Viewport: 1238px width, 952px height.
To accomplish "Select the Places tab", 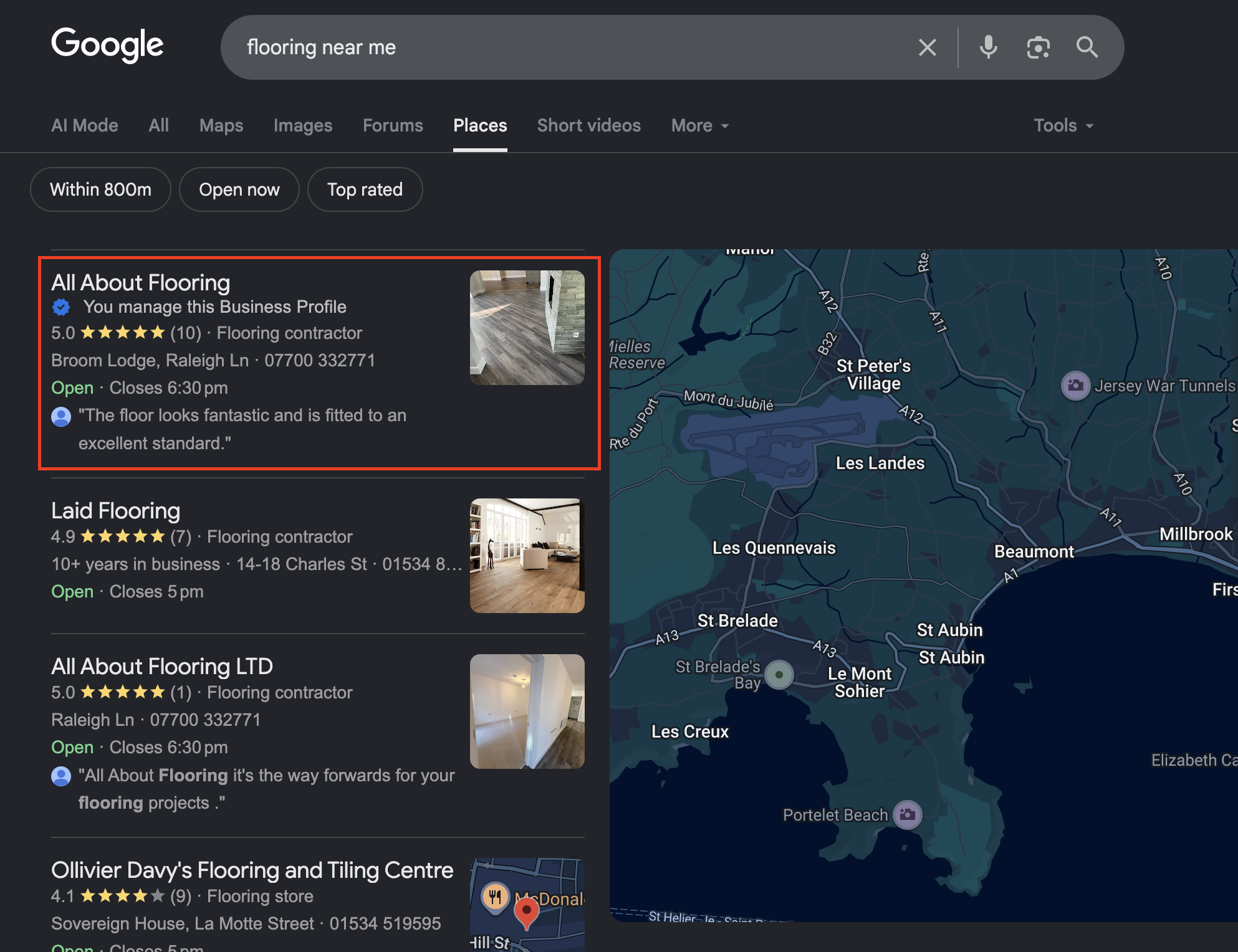I will (x=480, y=126).
